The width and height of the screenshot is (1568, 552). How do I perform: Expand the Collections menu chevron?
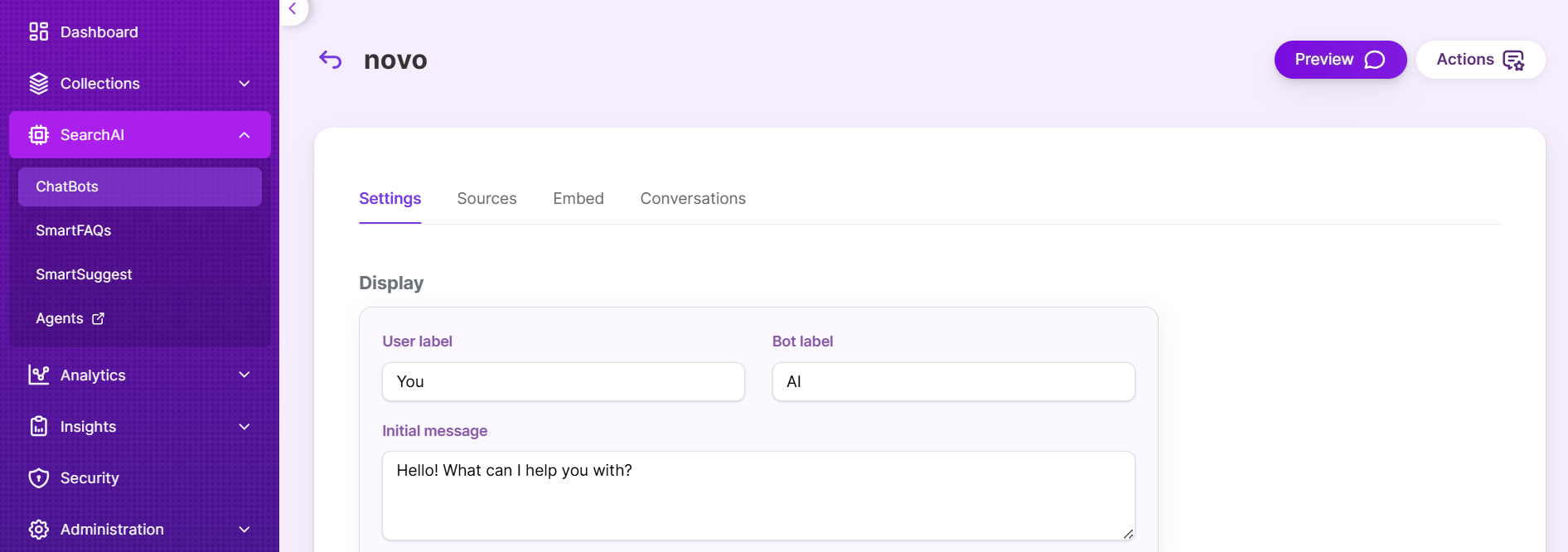pos(244,83)
